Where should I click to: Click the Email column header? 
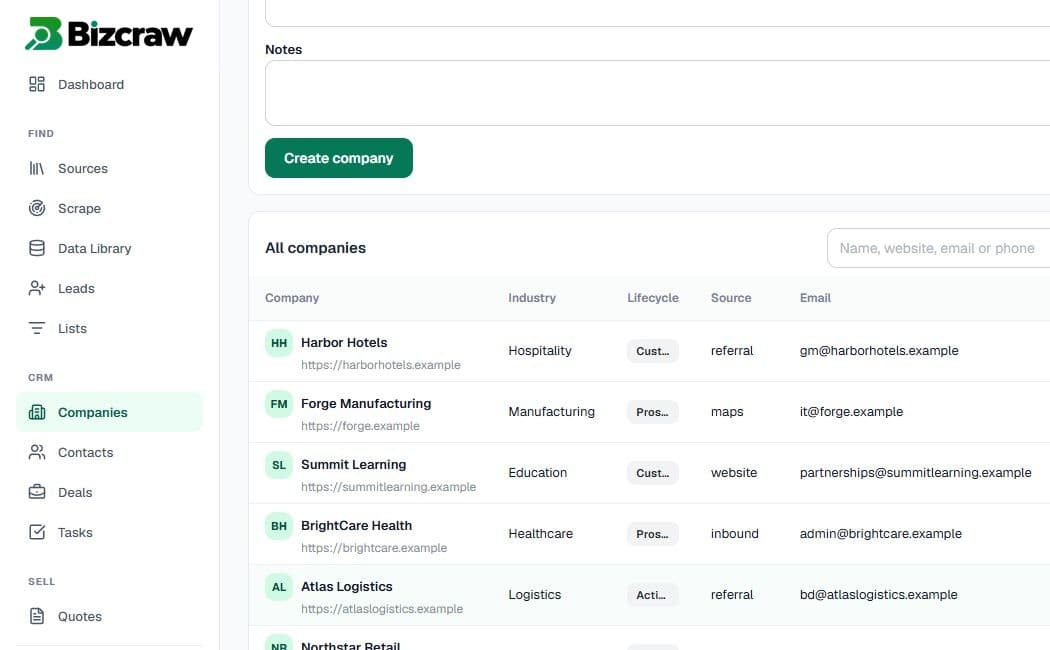click(x=815, y=298)
